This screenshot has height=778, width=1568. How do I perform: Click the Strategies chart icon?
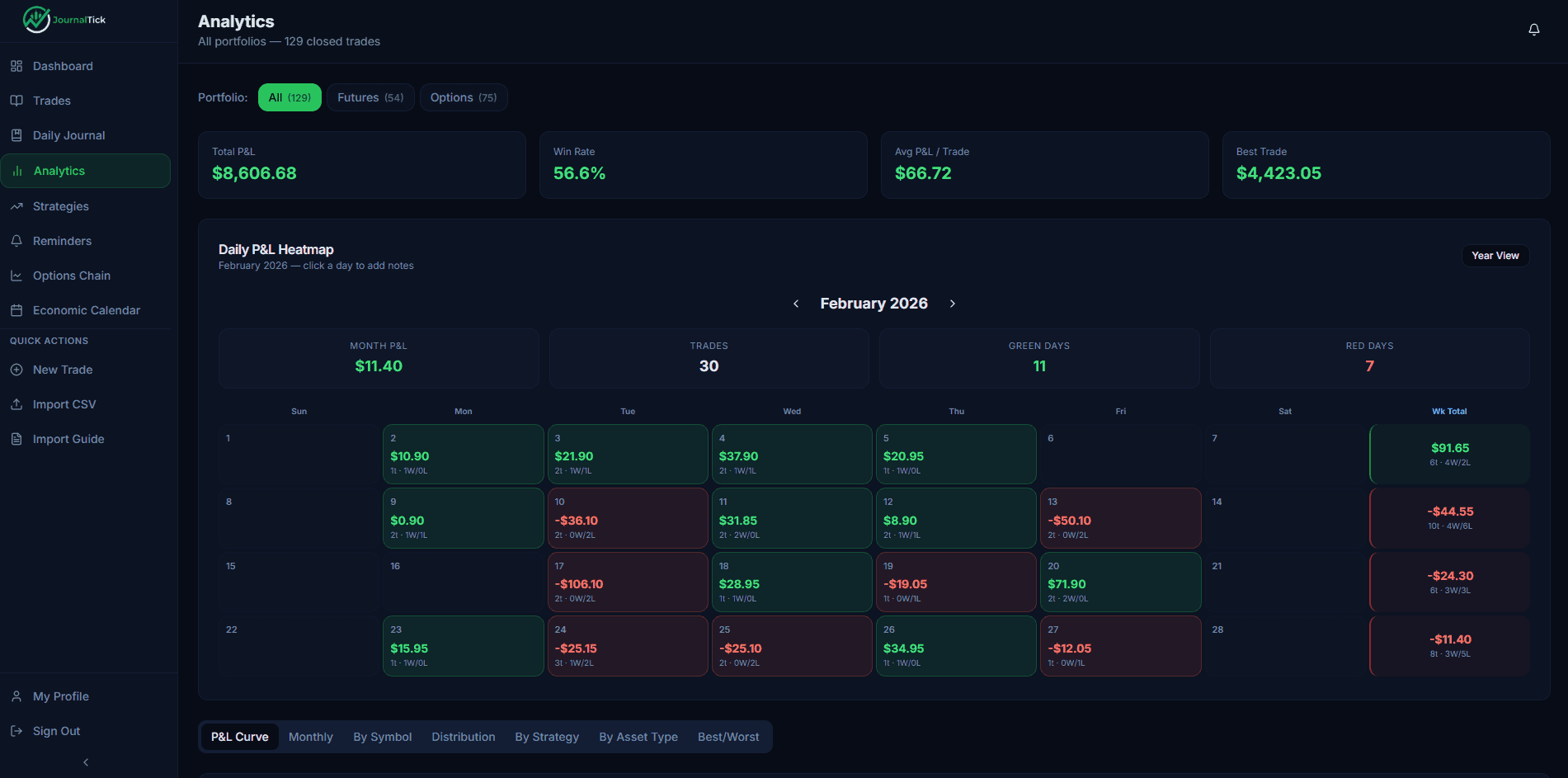coord(16,205)
